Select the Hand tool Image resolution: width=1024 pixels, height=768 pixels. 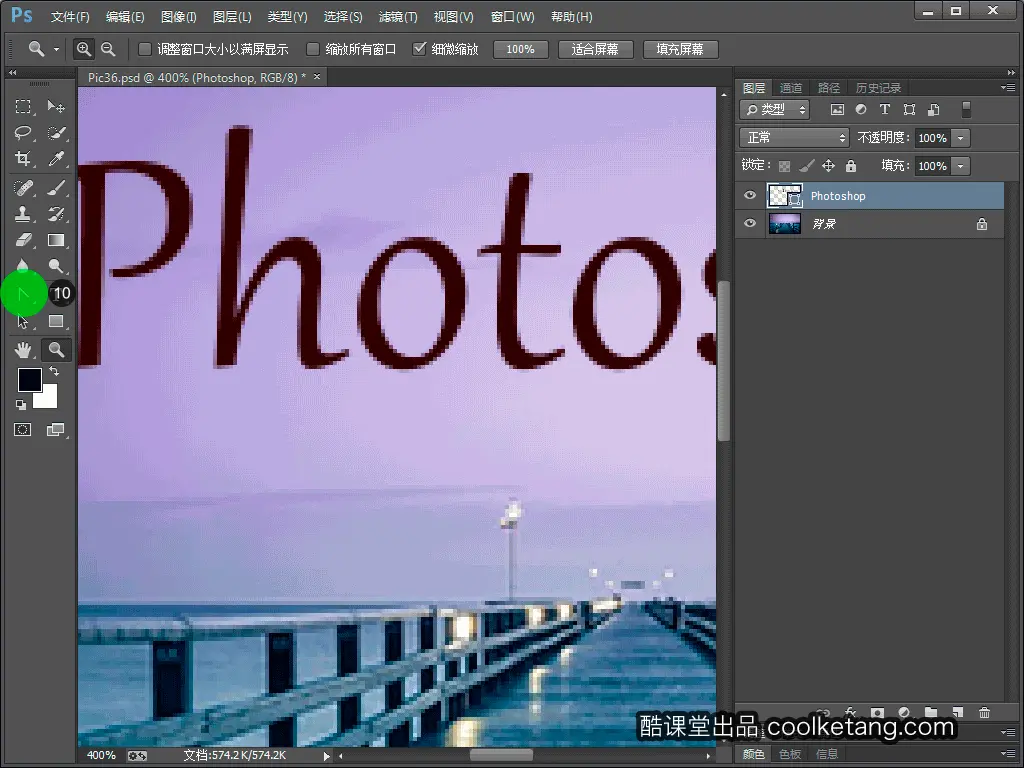(24, 350)
